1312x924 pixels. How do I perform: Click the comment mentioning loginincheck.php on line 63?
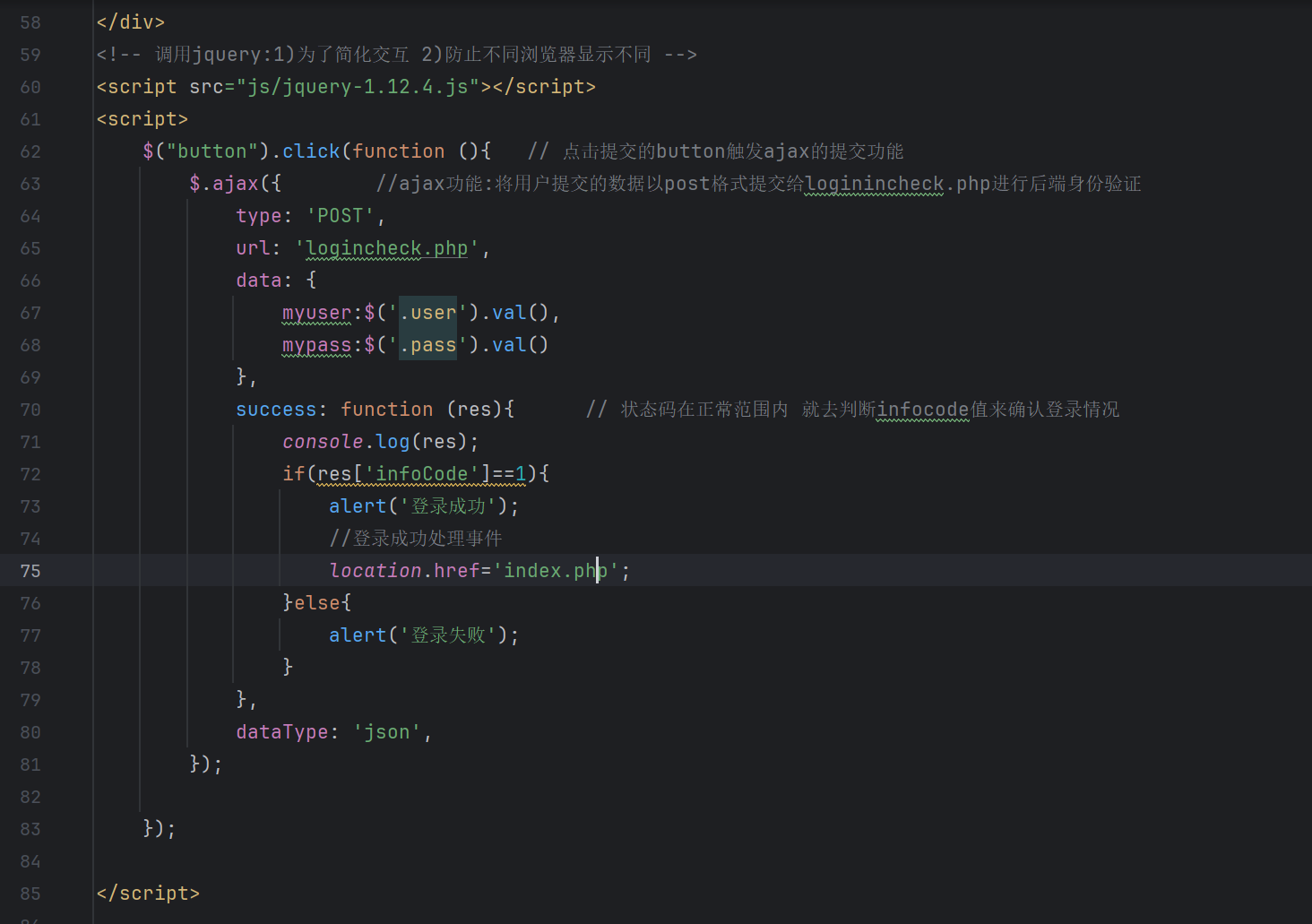coord(758,184)
